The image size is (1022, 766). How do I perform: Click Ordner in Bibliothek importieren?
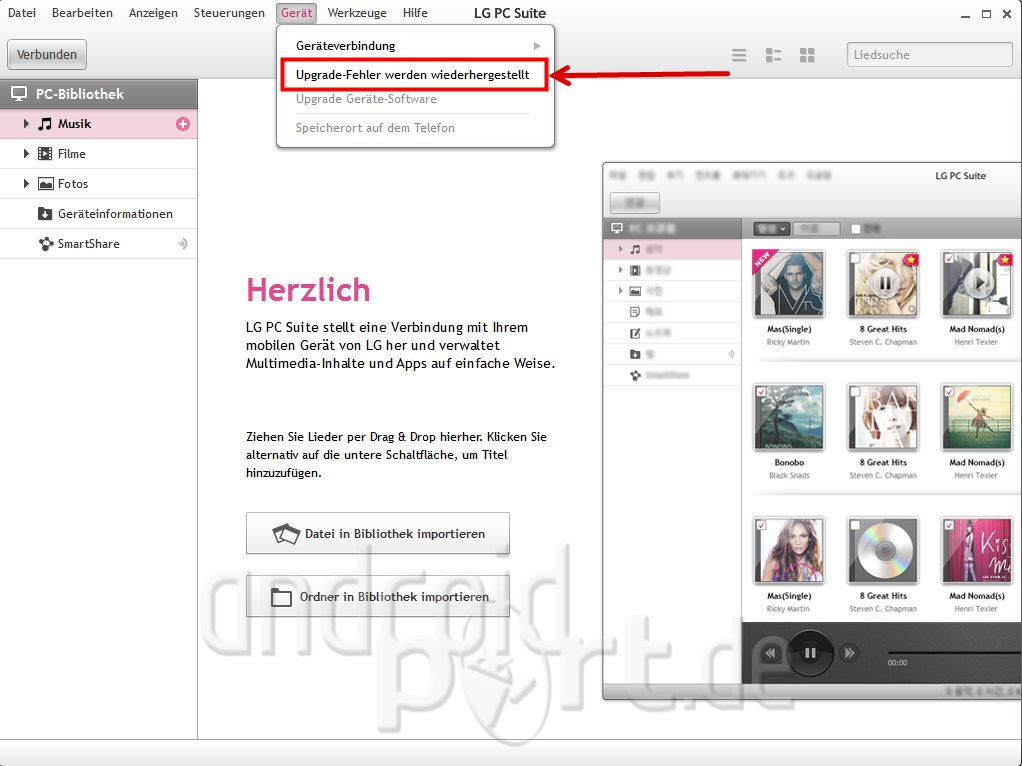click(x=378, y=597)
